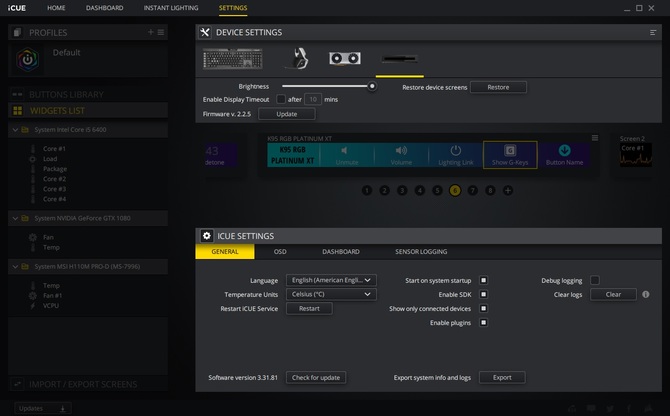Select Core #1 widget in list
Viewport: 670px width, 416px height.
click(54, 149)
